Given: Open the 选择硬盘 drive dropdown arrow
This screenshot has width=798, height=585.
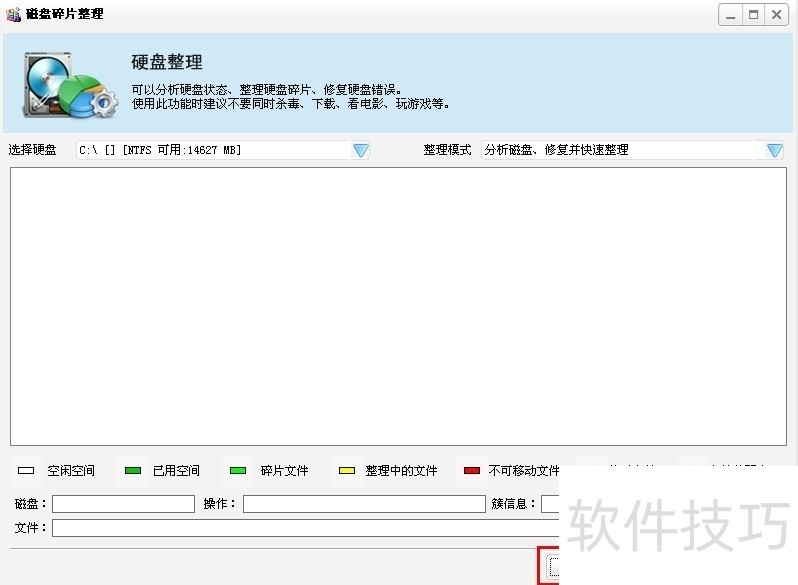Looking at the screenshot, I should click(360, 150).
